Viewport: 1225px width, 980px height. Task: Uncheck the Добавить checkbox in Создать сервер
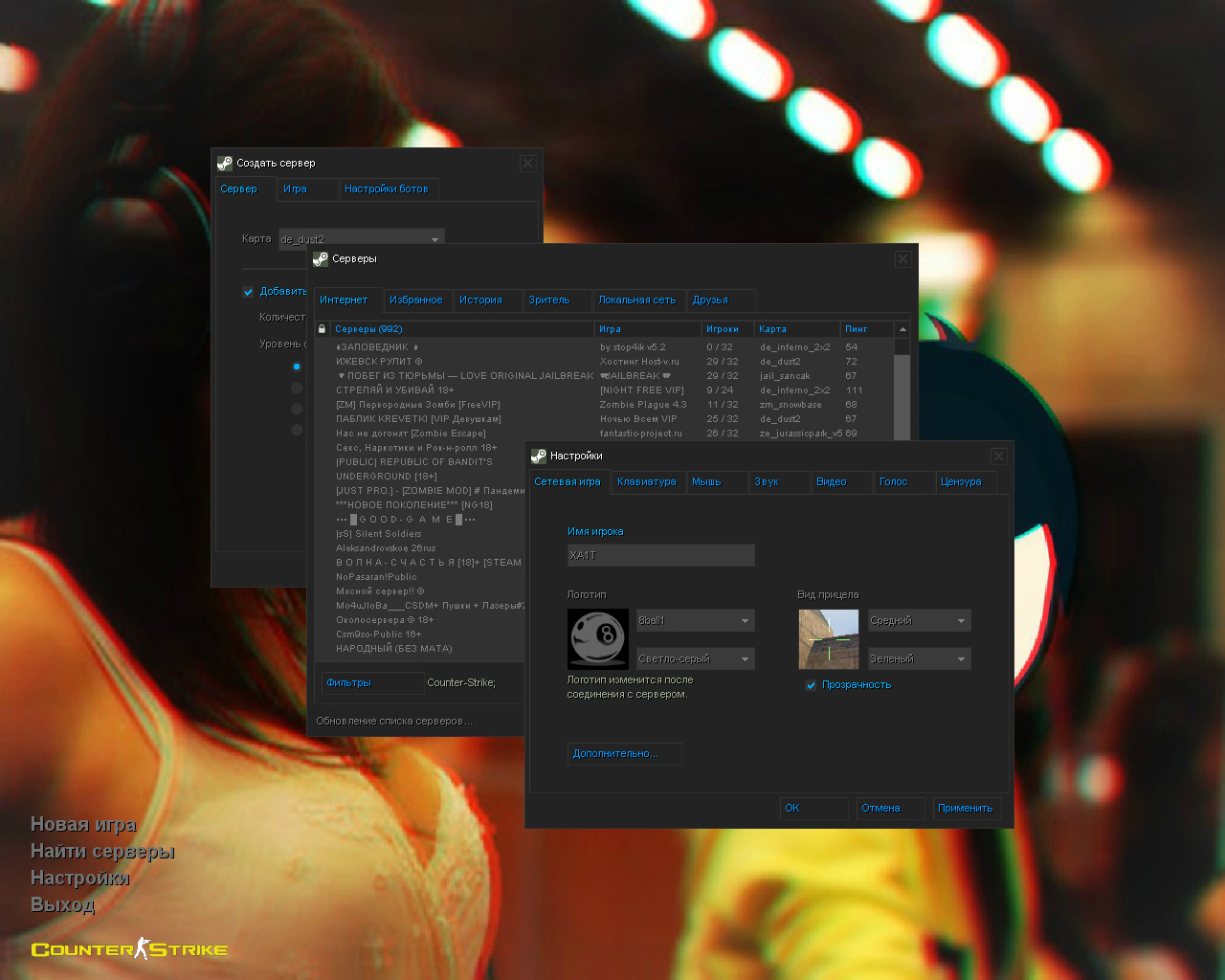(249, 292)
